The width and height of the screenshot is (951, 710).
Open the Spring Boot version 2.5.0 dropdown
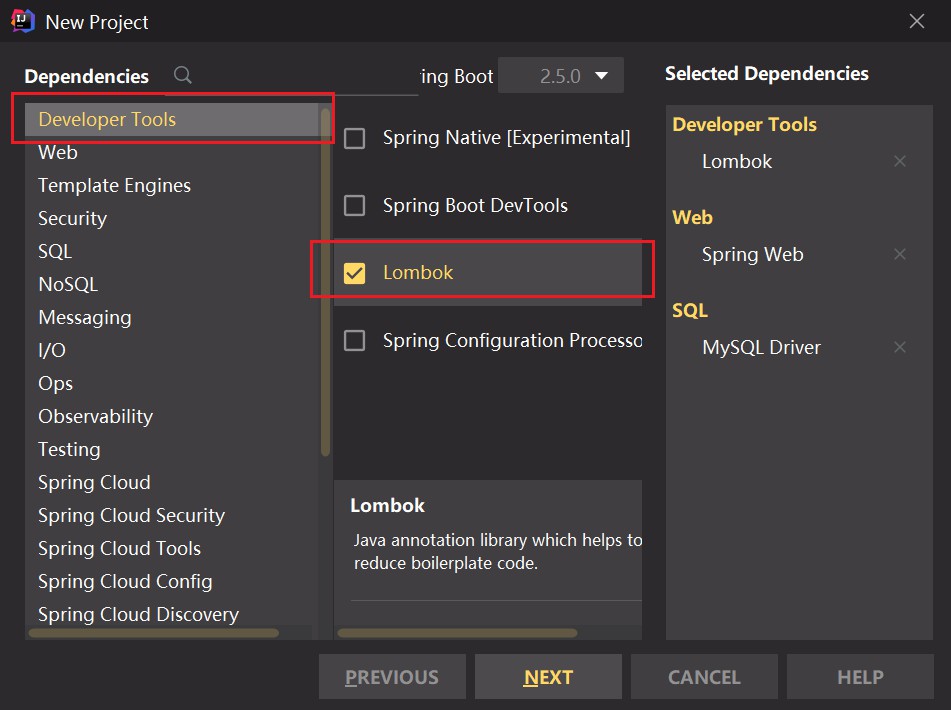[x=560, y=75]
